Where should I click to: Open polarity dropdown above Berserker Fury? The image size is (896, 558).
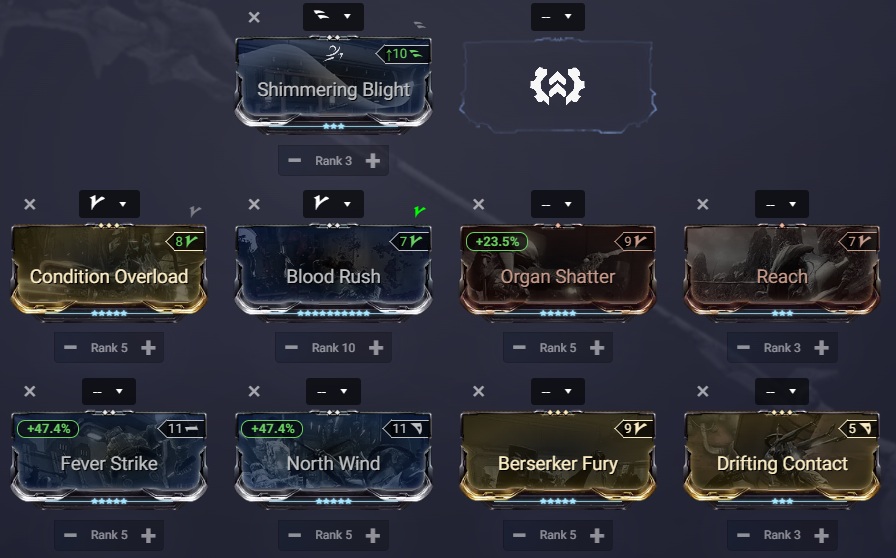pos(558,392)
